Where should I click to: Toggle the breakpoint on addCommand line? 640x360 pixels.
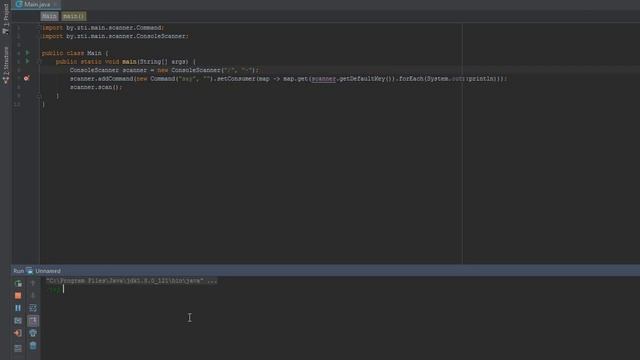(27, 78)
